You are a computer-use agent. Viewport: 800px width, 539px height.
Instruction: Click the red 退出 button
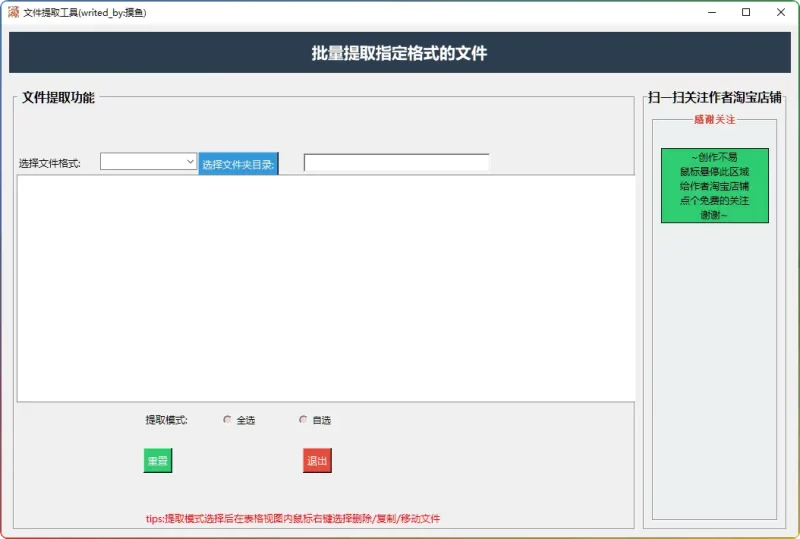click(x=317, y=460)
